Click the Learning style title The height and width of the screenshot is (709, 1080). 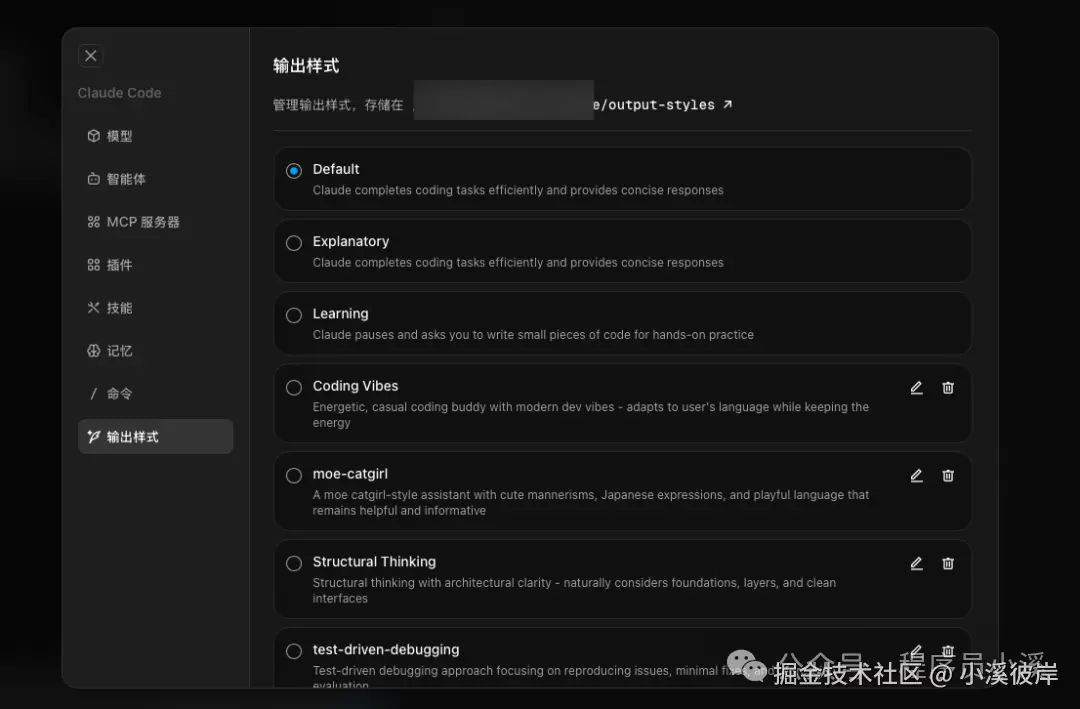[x=340, y=314]
